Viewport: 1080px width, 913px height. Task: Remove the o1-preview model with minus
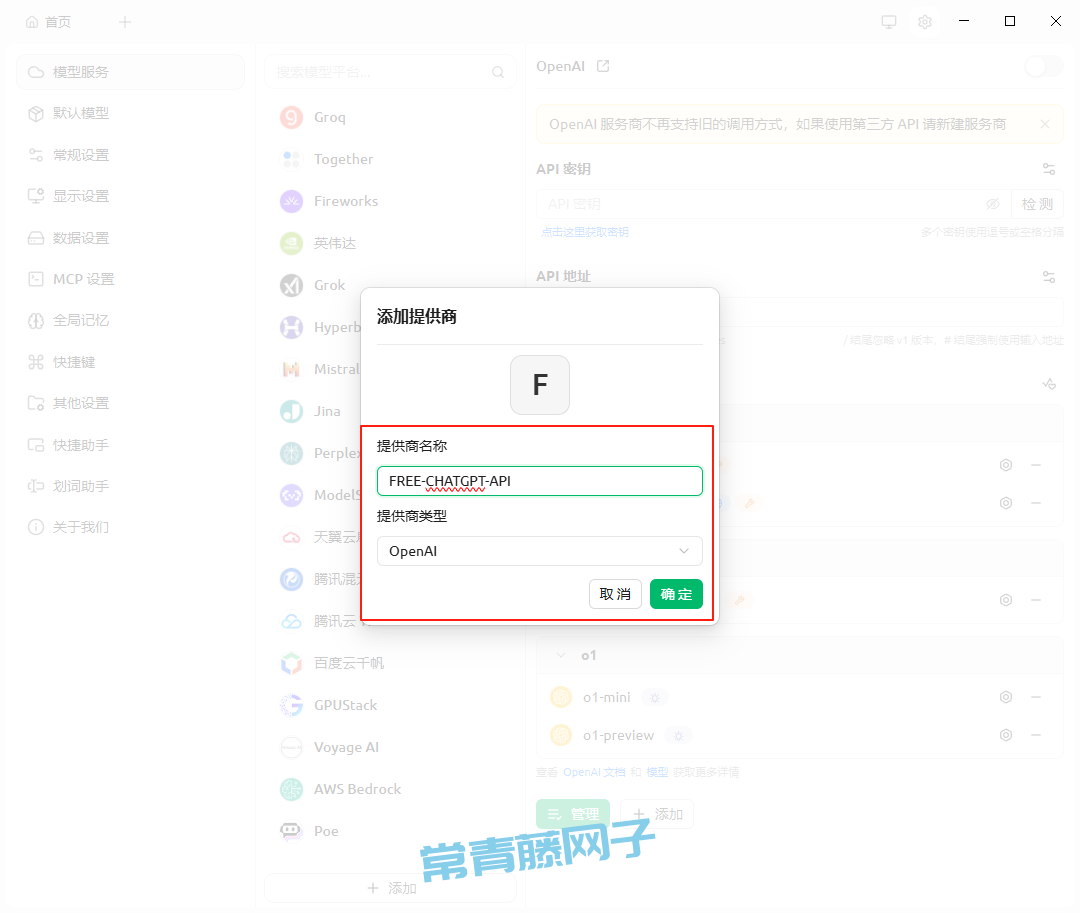coord(1035,735)
